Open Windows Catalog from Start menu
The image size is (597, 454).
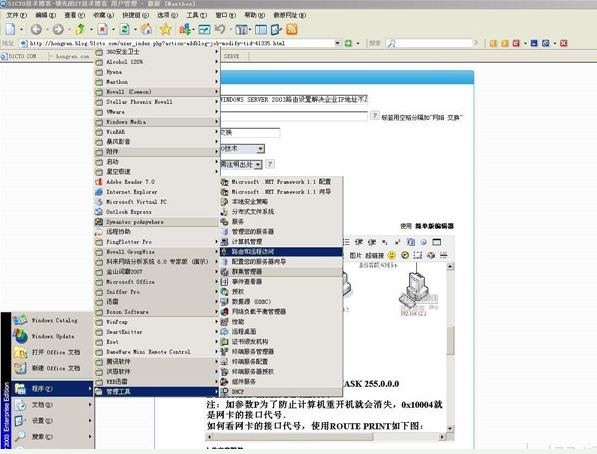click(53, 320)
